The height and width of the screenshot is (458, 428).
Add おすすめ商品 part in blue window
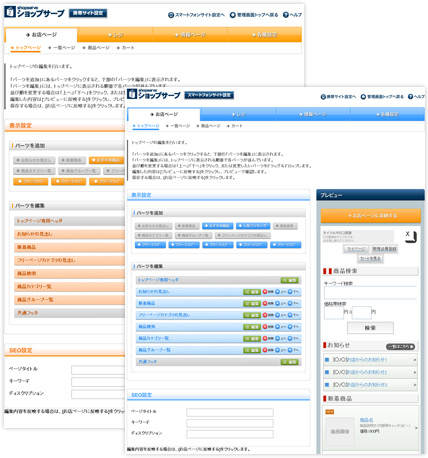[x=217, y=226]
